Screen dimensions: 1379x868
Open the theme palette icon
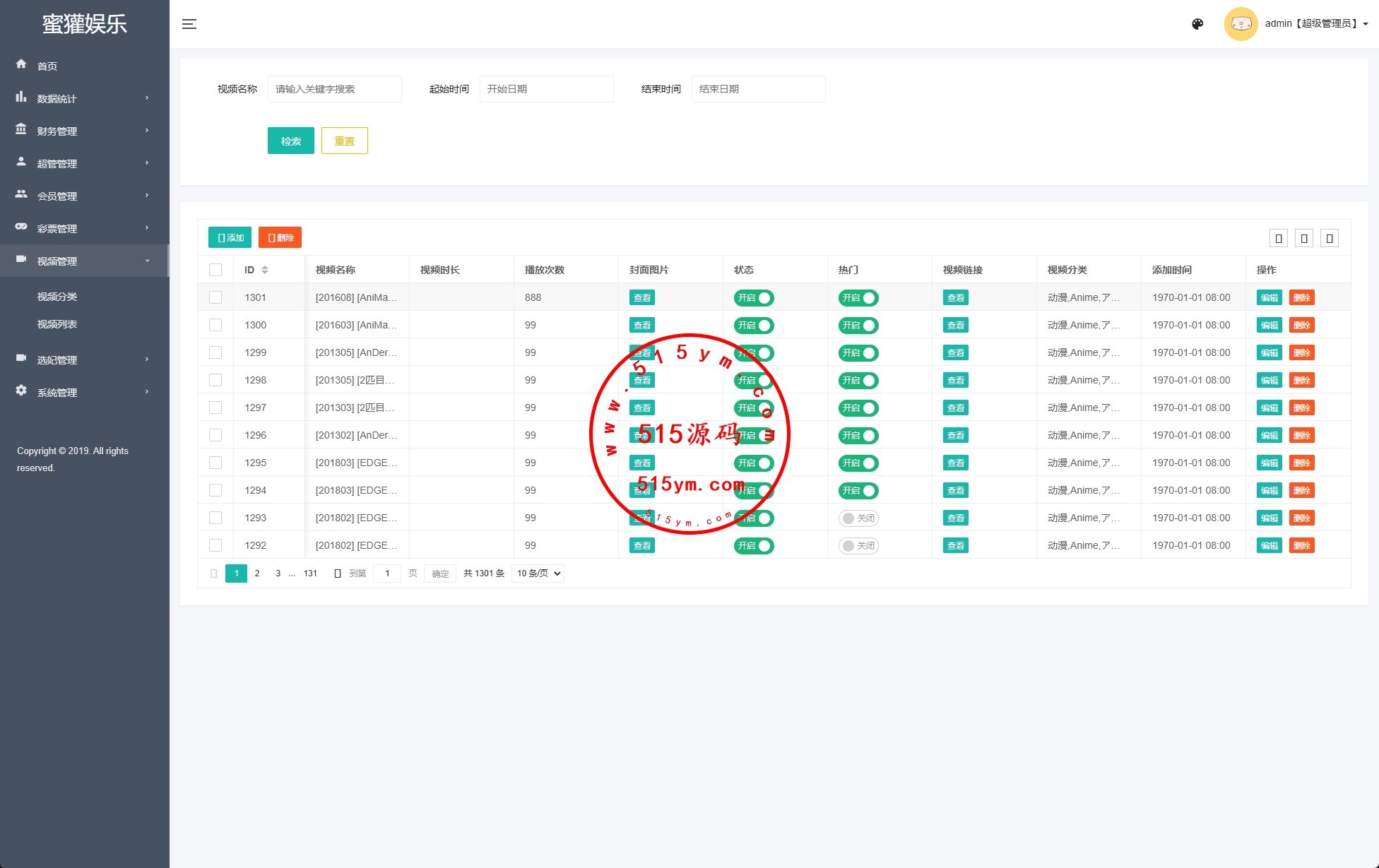1197,24
